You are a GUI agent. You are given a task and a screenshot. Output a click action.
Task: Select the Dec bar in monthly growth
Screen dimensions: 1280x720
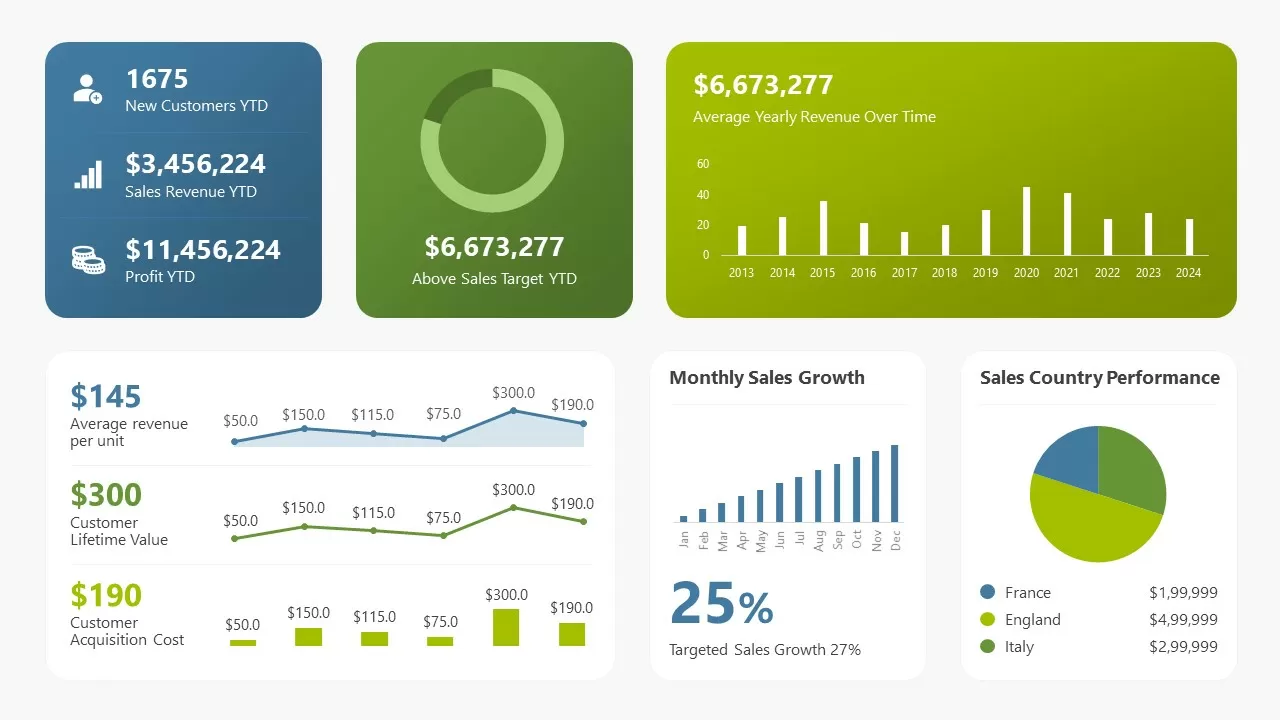[895, 483]
